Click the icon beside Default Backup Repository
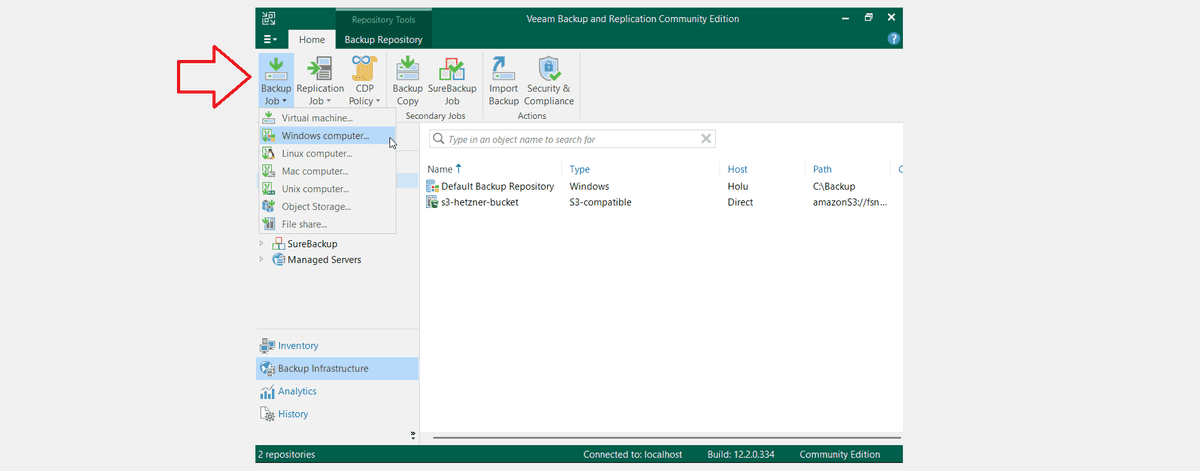 (x=433, y=186)
